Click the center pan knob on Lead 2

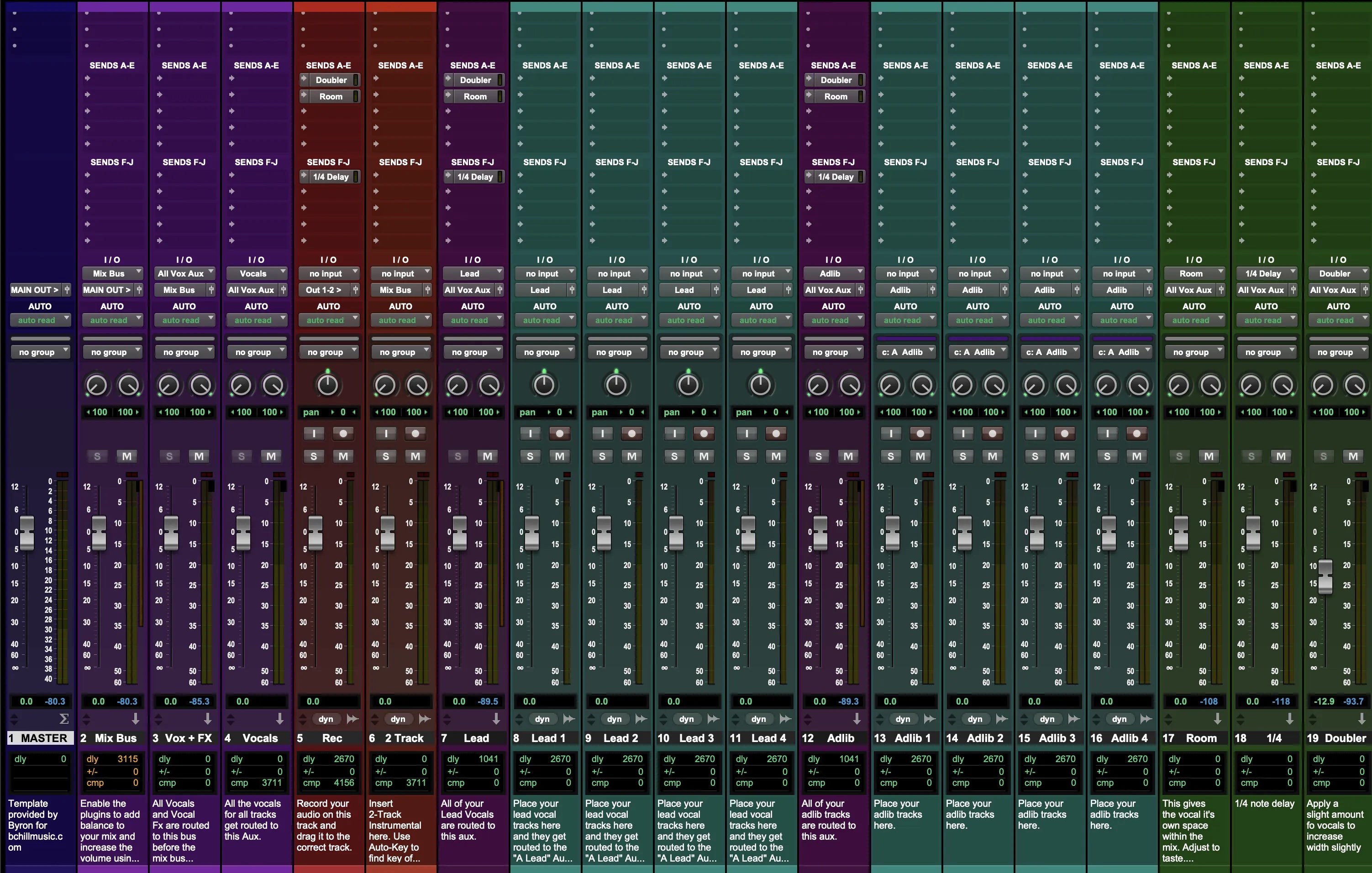point(616,386)
